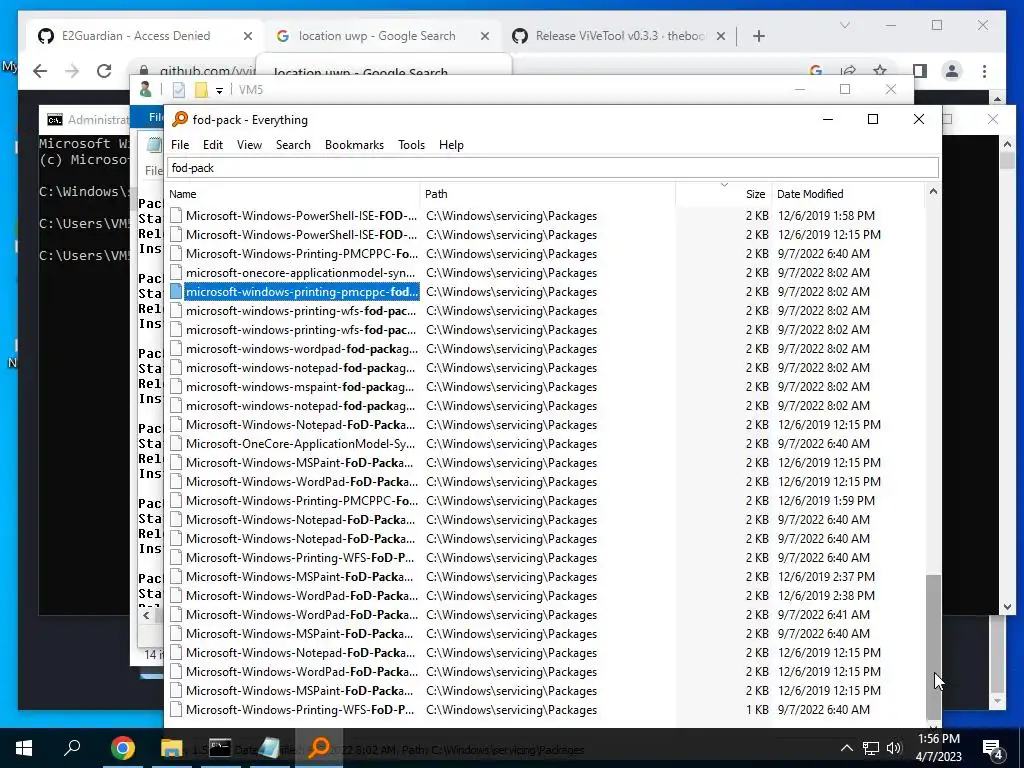Viewport: 1024px width, 768px height.
Task: Click the Chrome share page icon
Action: pyautogui.click(x=848, y=71)
